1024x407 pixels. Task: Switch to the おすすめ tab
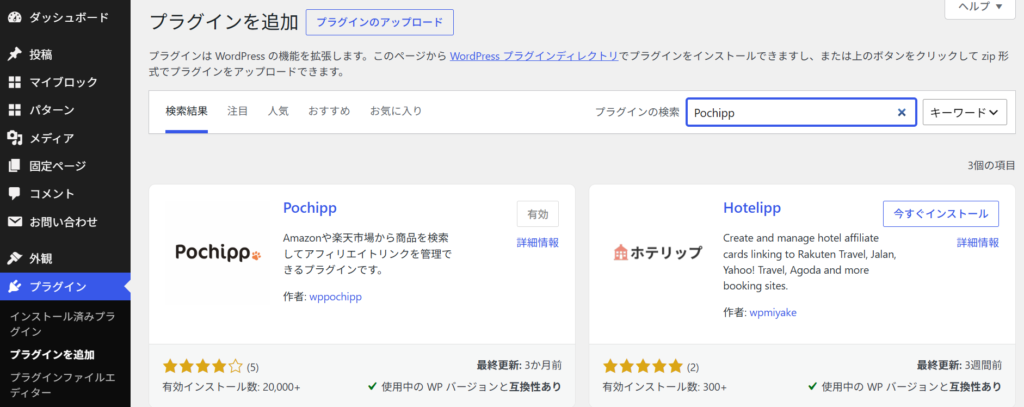pos(329,111)
